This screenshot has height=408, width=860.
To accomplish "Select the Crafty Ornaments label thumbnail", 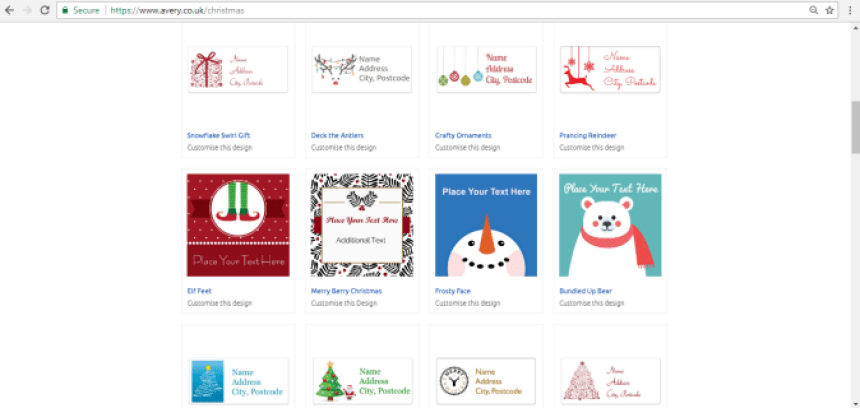I will [486, 69].
